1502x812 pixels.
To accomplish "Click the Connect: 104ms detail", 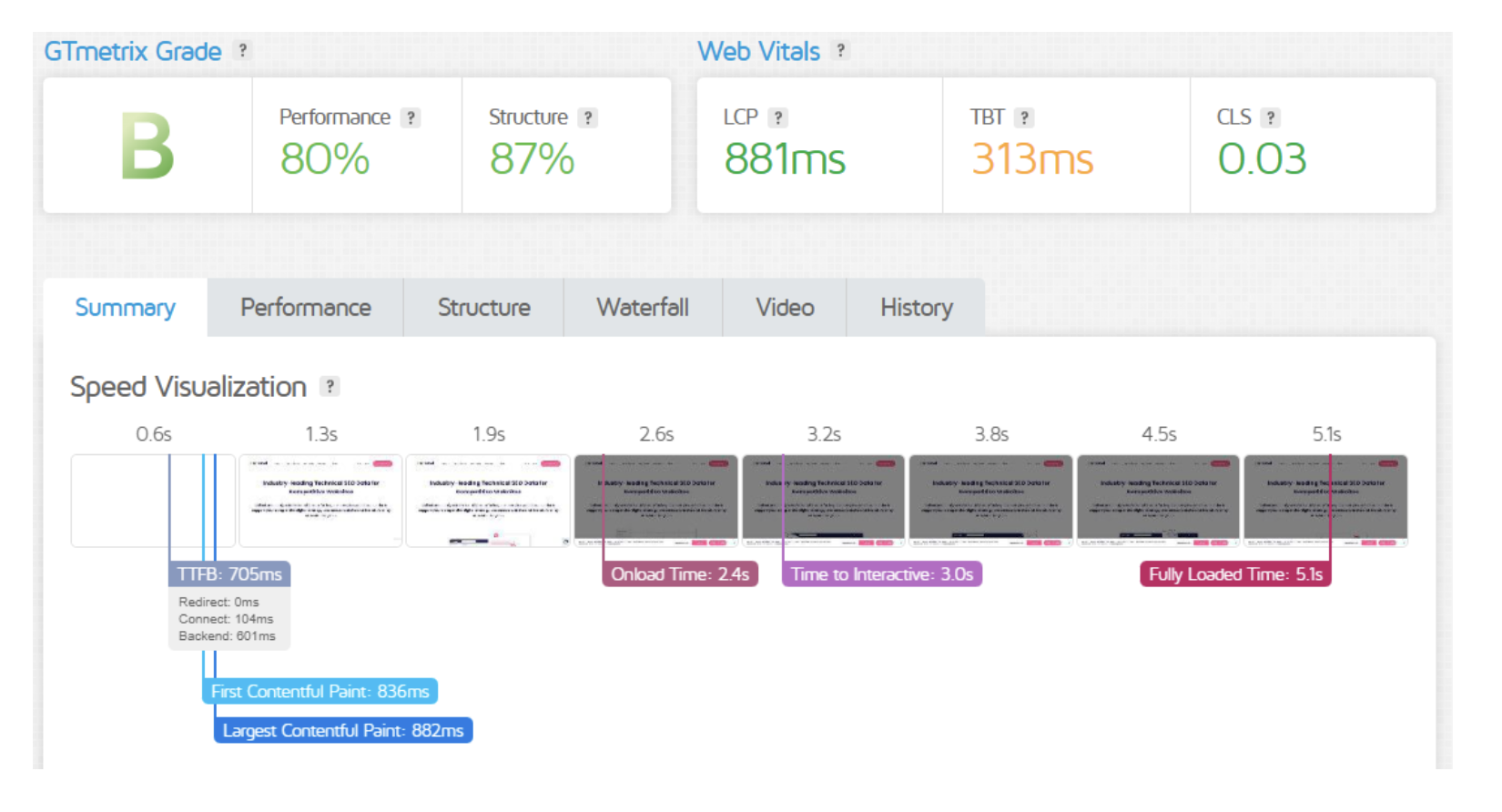I will 226,619.
